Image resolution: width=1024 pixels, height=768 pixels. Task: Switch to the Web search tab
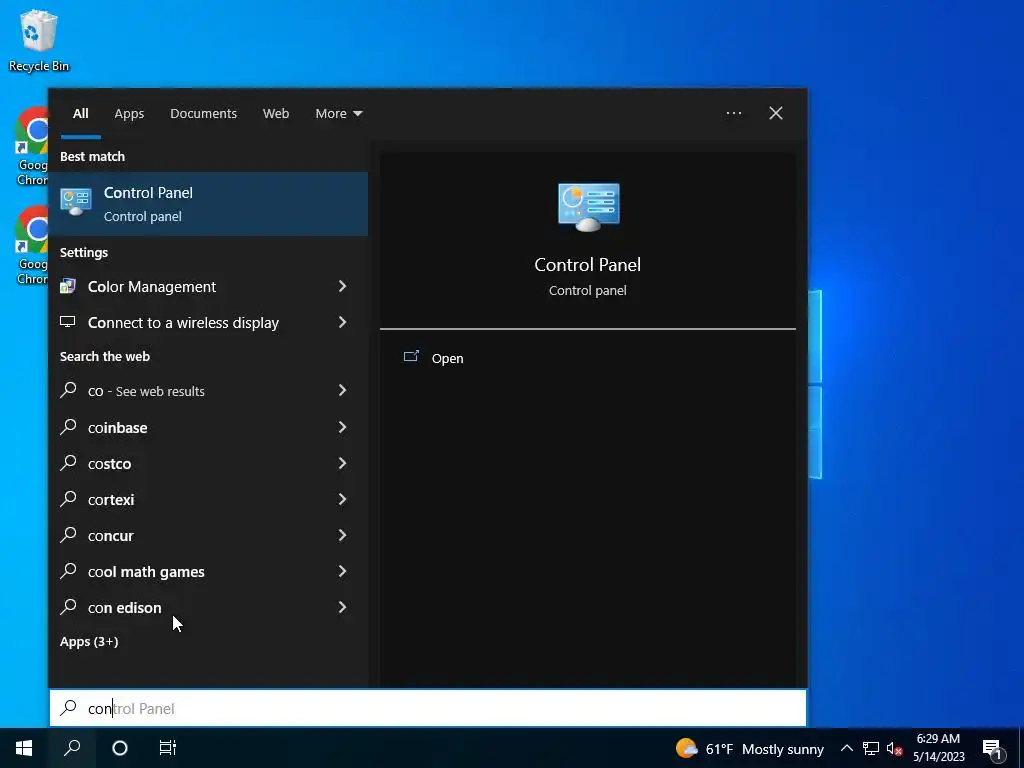click(276, 114)
